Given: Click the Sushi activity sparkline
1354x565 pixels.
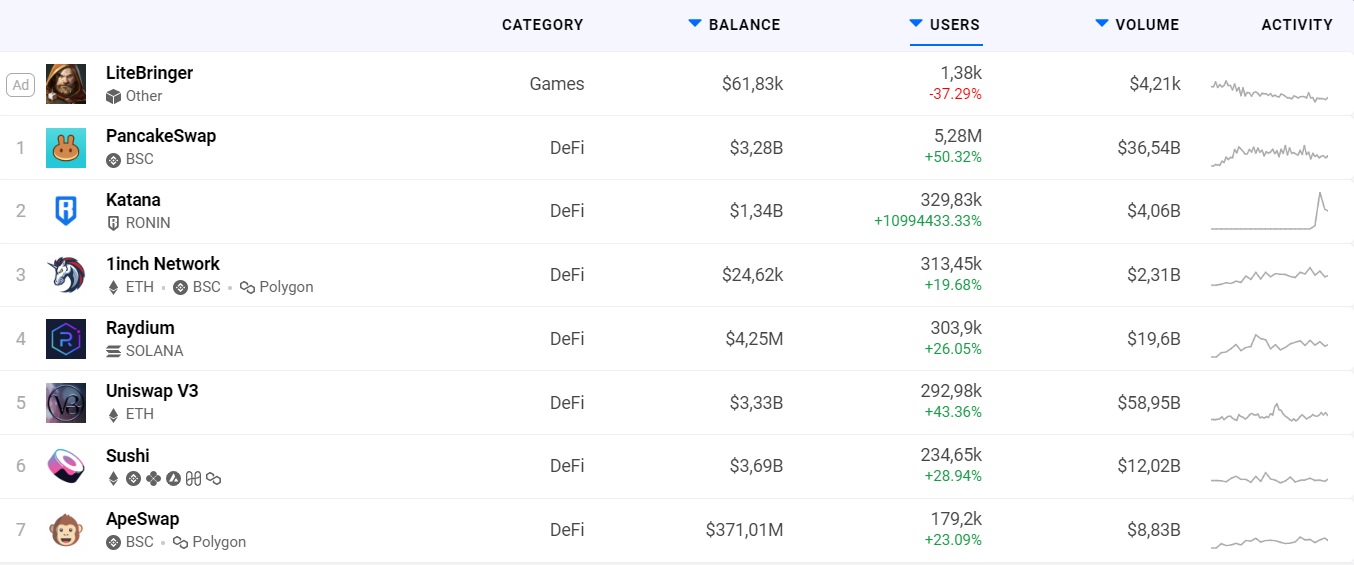Looking at the screenshot, I should click(1270, 478).
